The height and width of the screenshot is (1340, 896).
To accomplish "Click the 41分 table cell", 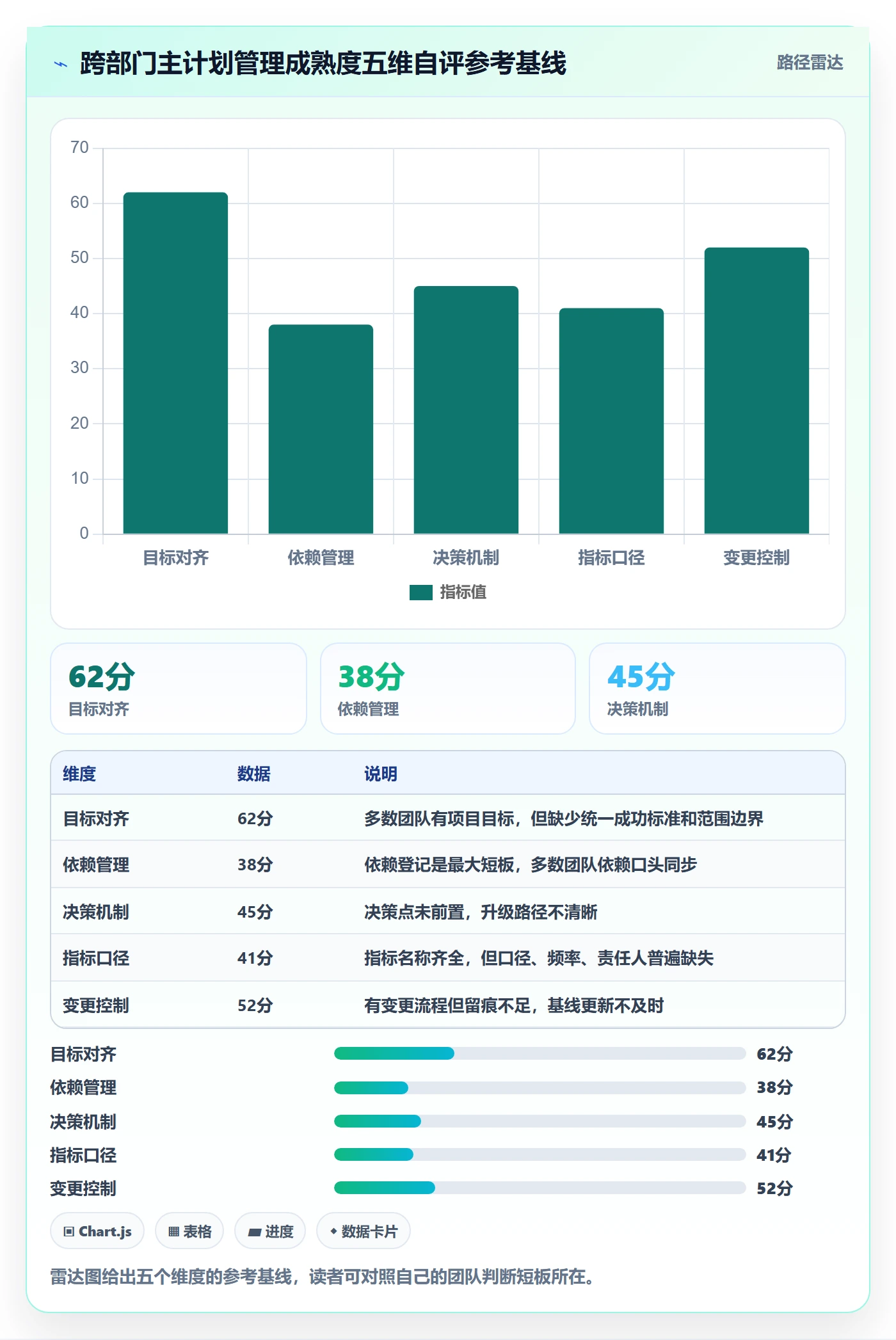I will [x=255, y=958].
